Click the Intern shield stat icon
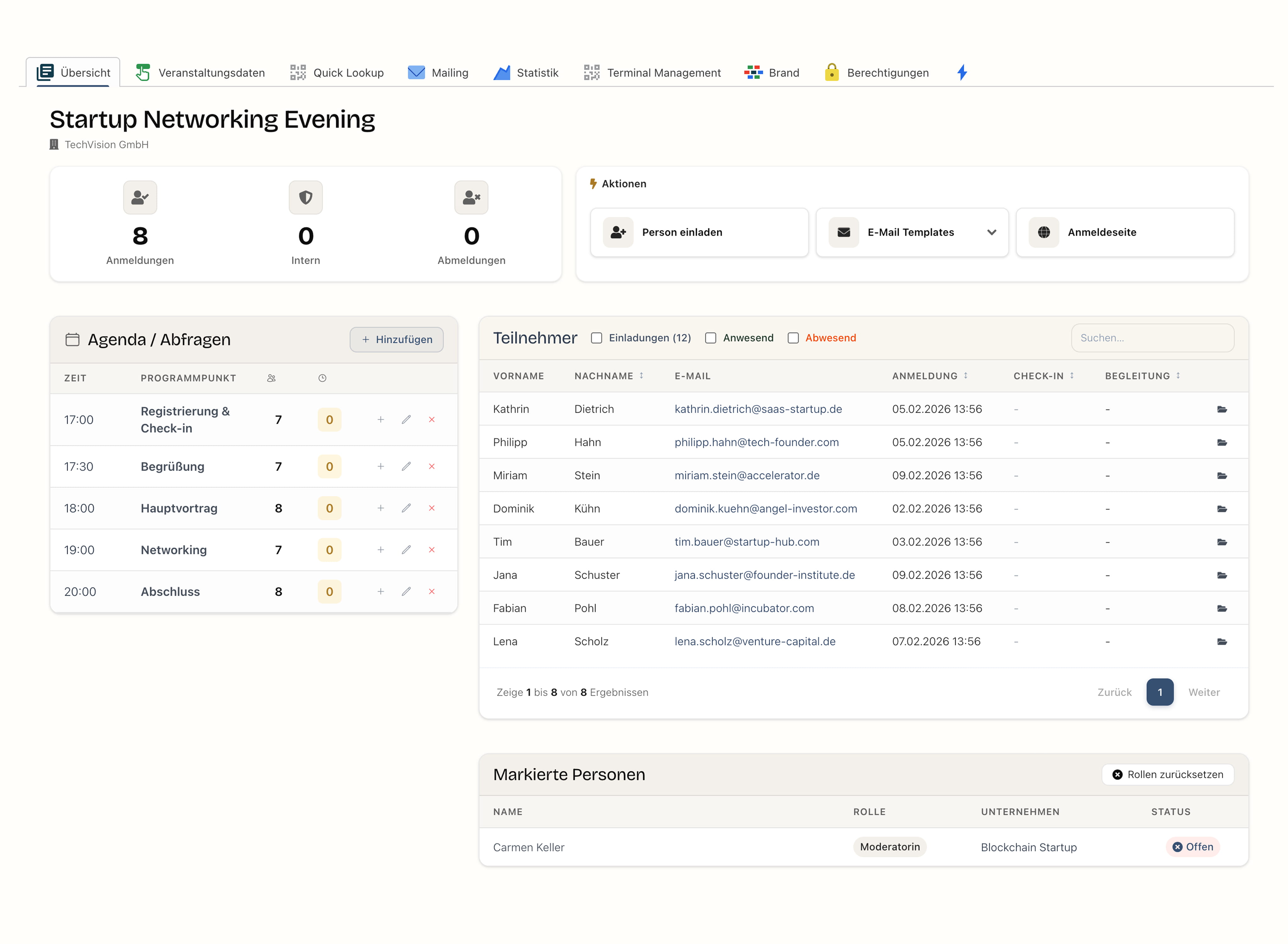Screen dimensions: 1288x944 [x=305, y=198]
